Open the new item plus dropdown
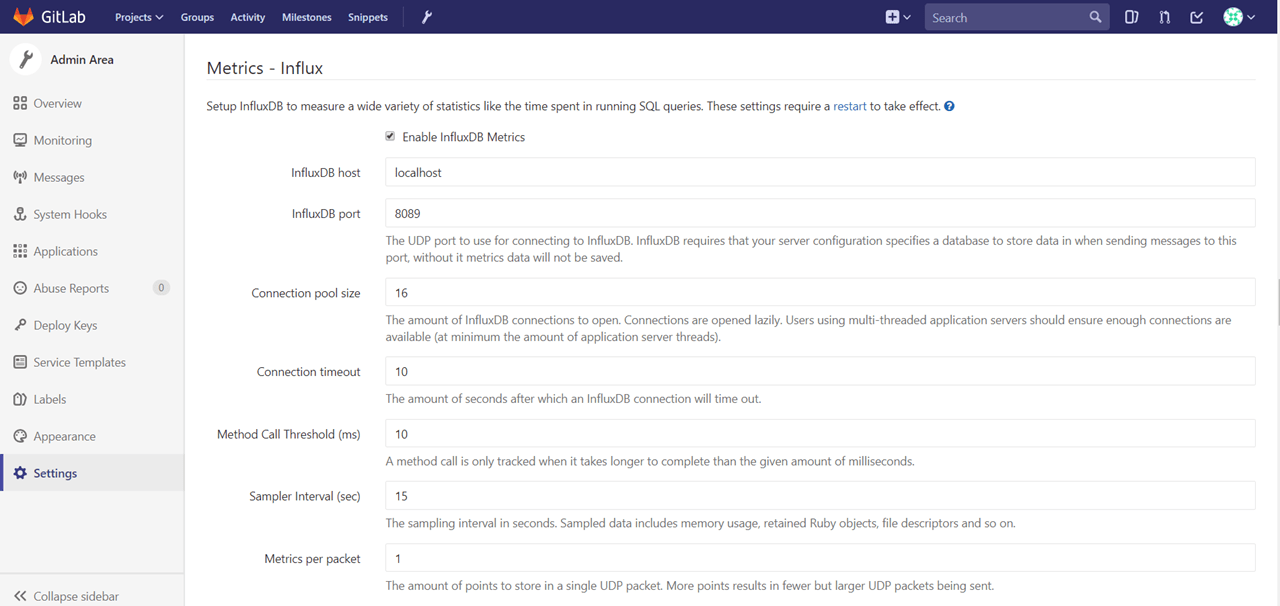 pyautogui.click(x=898, y=17)
